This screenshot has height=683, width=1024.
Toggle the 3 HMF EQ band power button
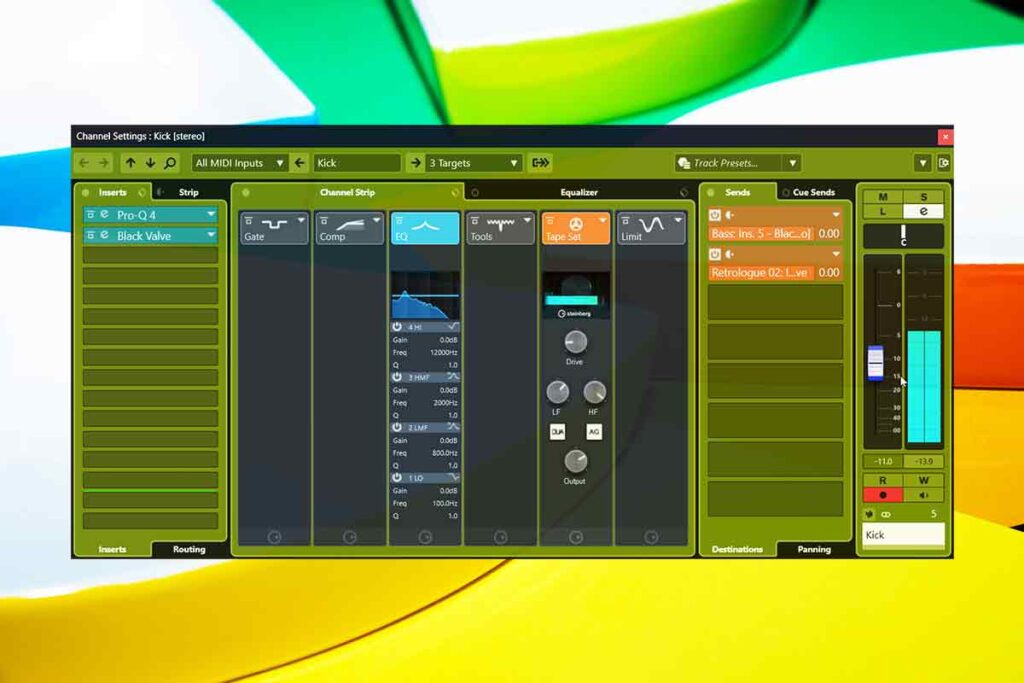point(397,377)
